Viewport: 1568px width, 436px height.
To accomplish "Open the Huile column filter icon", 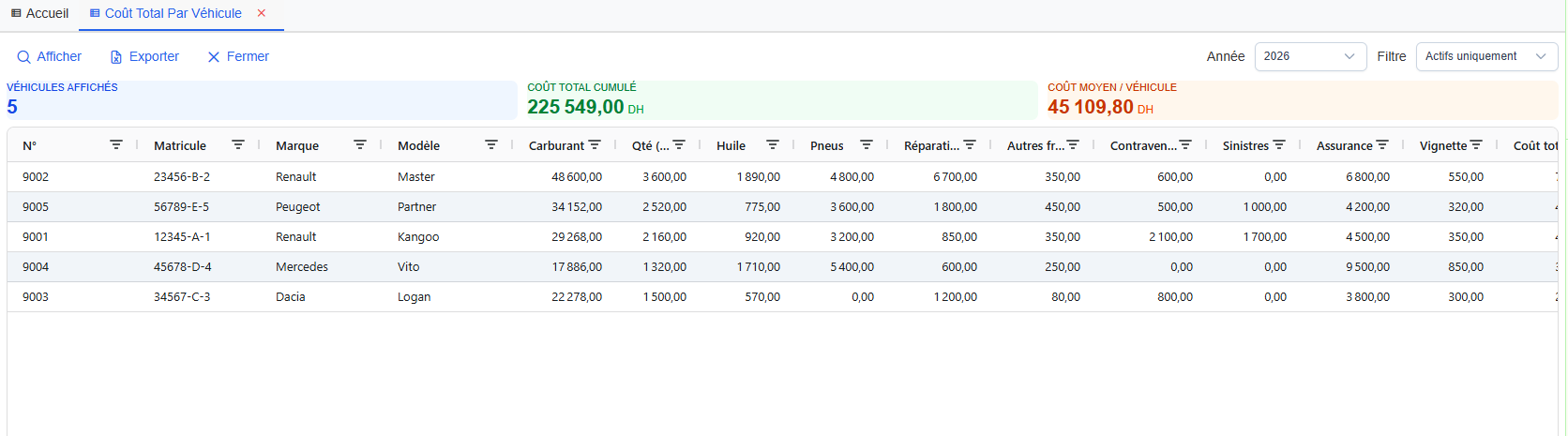I will coord(773,145).
